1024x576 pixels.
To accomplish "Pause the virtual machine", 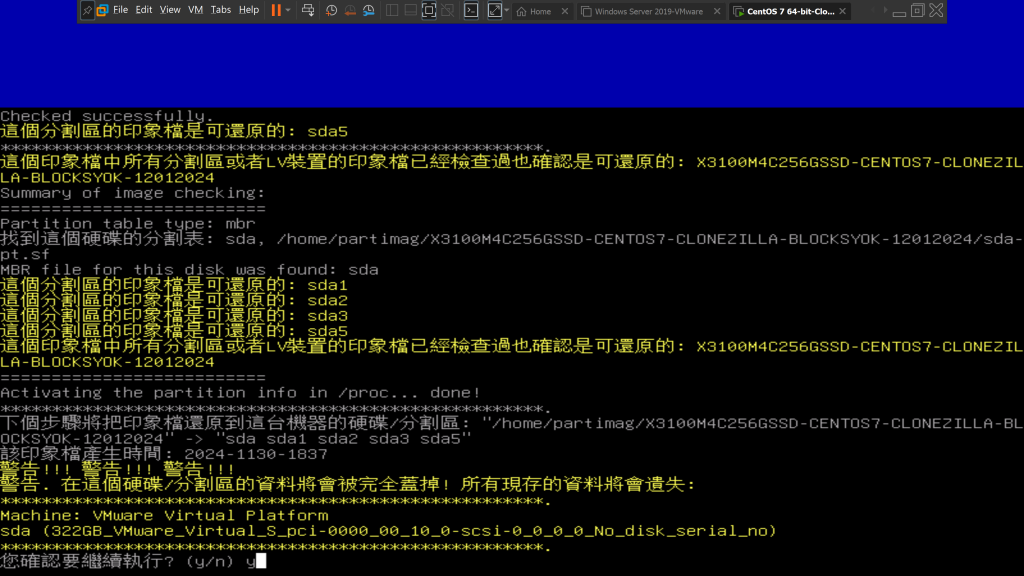I will tap(276, 10).
